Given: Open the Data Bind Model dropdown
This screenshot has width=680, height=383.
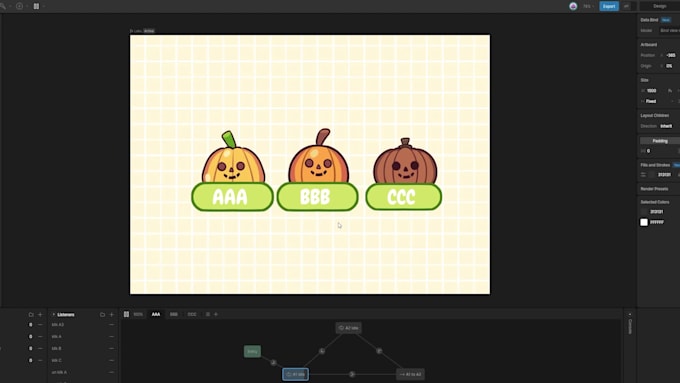Looking at the screenshot, I should [669, 31].
